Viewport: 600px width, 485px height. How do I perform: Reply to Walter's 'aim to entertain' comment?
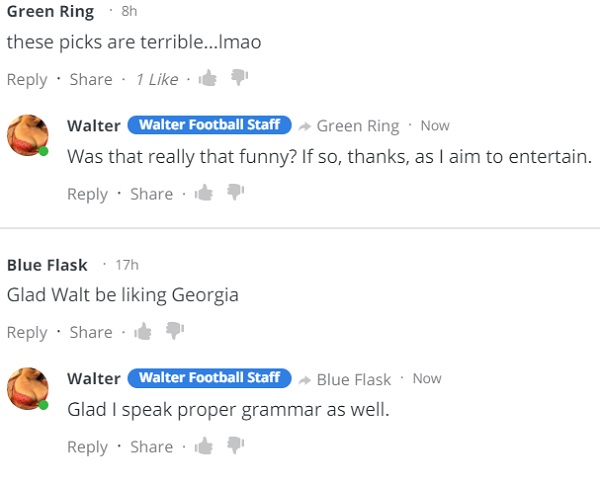[88, 194]
